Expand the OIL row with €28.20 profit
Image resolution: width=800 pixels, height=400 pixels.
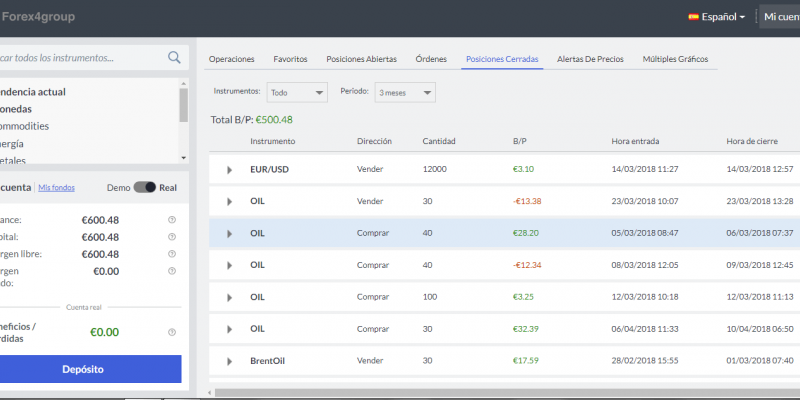coord(230,233)
